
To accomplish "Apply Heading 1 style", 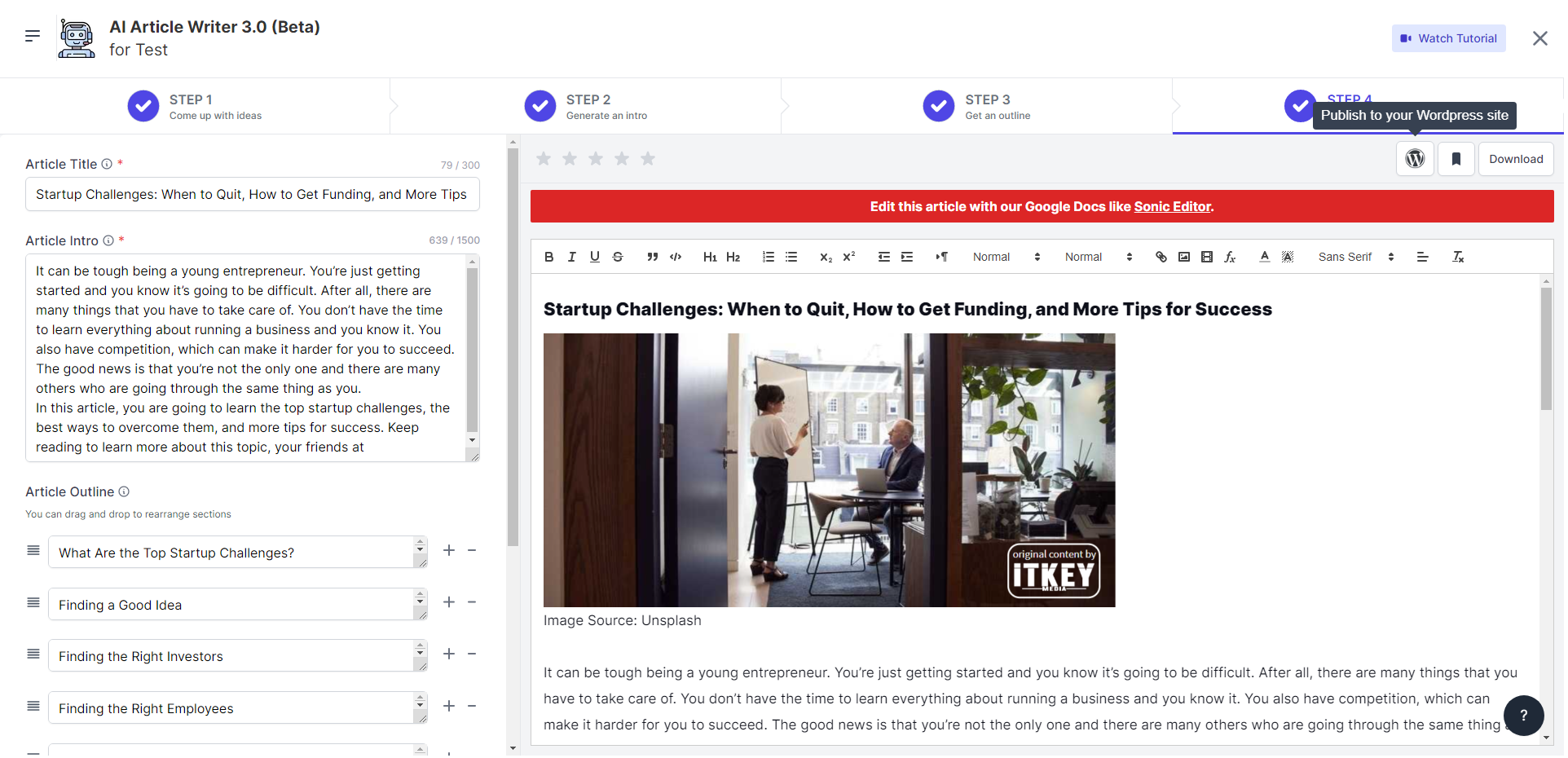I will (x=710, y=257).
